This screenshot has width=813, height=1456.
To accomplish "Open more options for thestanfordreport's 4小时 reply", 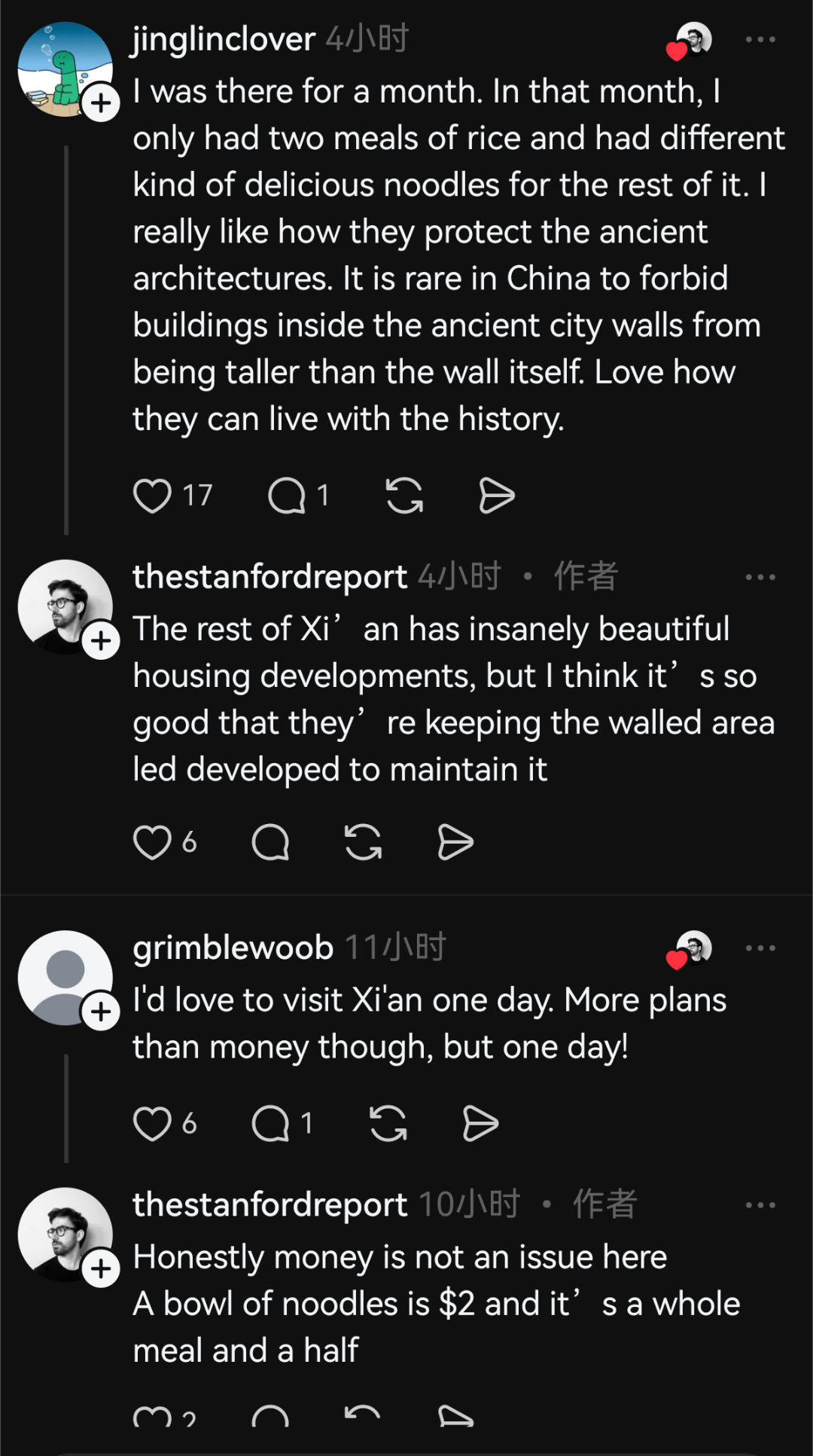I will [x=760, y=578].
